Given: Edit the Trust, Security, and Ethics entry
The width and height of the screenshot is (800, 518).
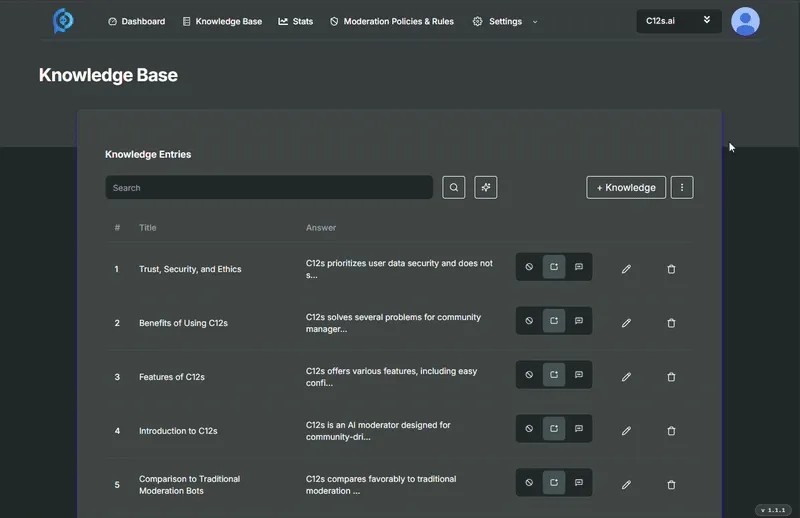Looking at the screenshot, I should coord(626,269).
